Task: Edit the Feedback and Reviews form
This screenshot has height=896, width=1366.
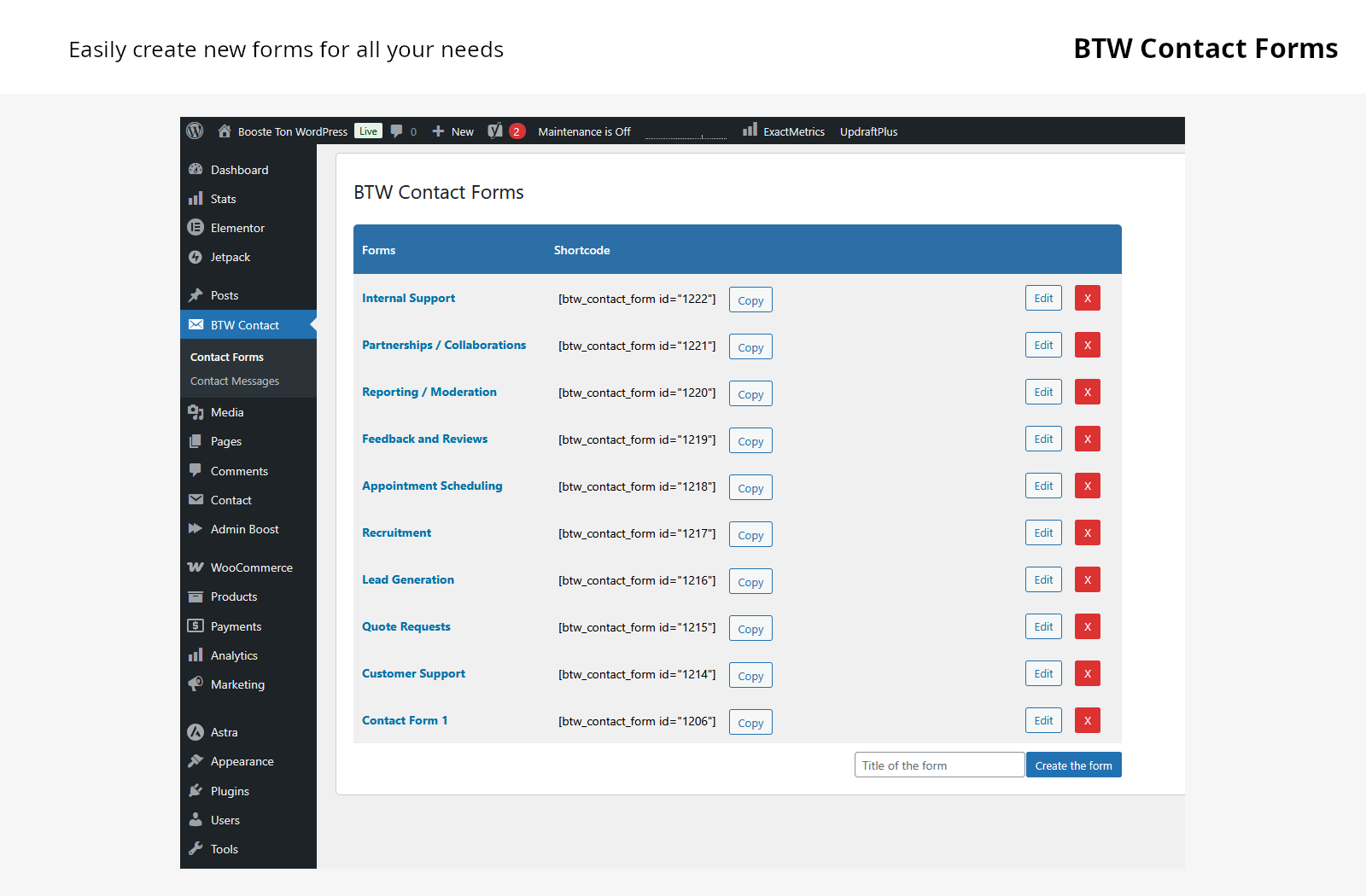Action: click(x=1043, y=439)
